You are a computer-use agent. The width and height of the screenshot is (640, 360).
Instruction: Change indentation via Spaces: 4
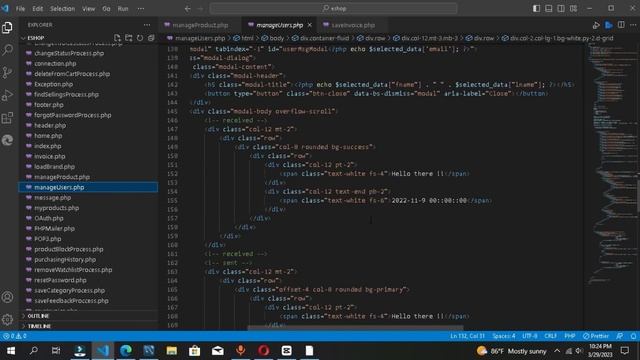pyautogui.click(x=504, y=336)
